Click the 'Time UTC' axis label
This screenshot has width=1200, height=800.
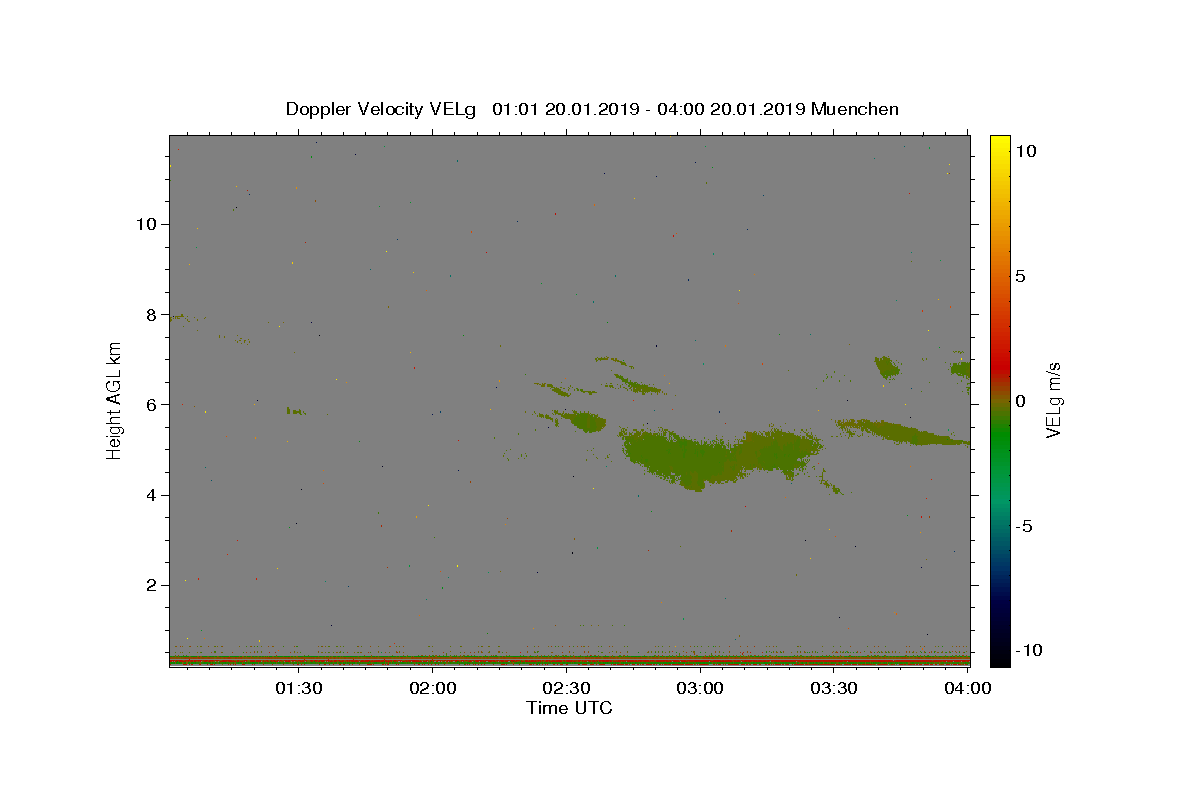(569, 708)
